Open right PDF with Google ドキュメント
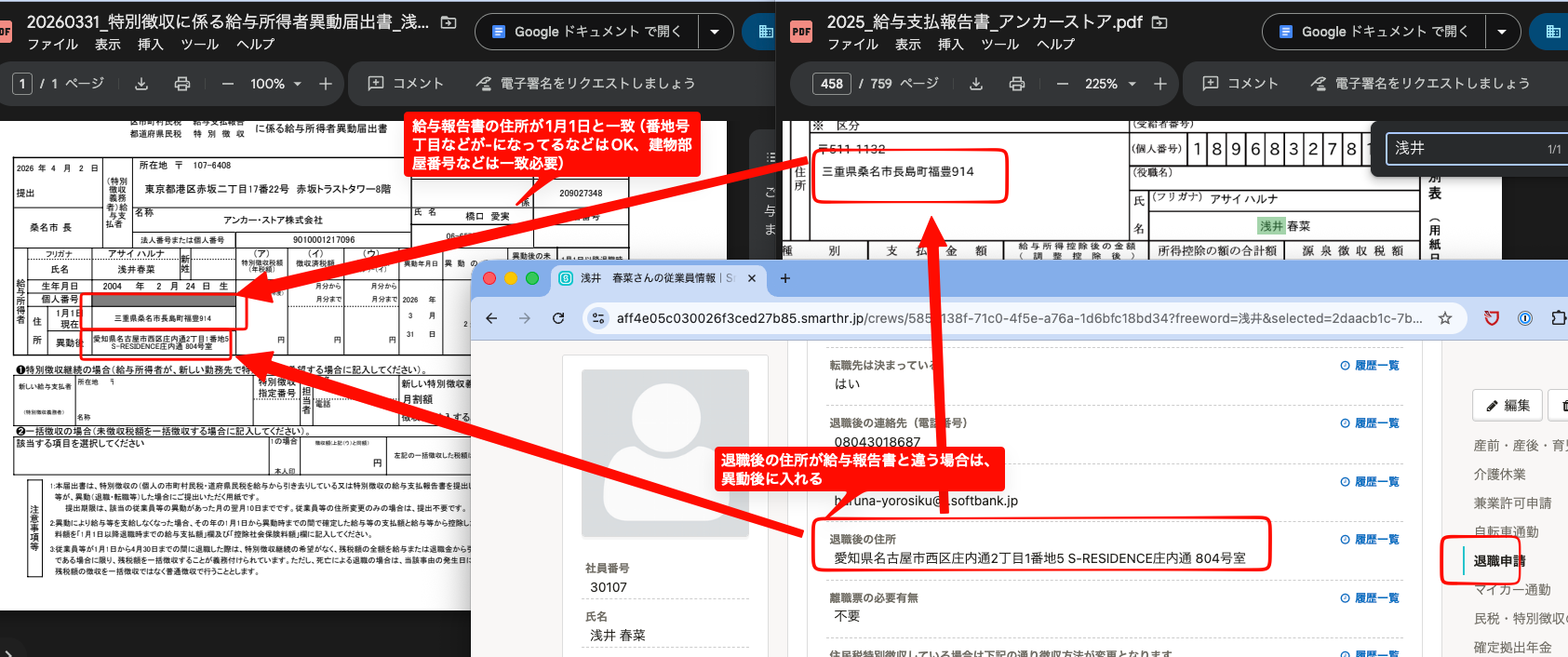Image resolution: width=1568 pixels, height=657 pixels. pos(1374,32)
